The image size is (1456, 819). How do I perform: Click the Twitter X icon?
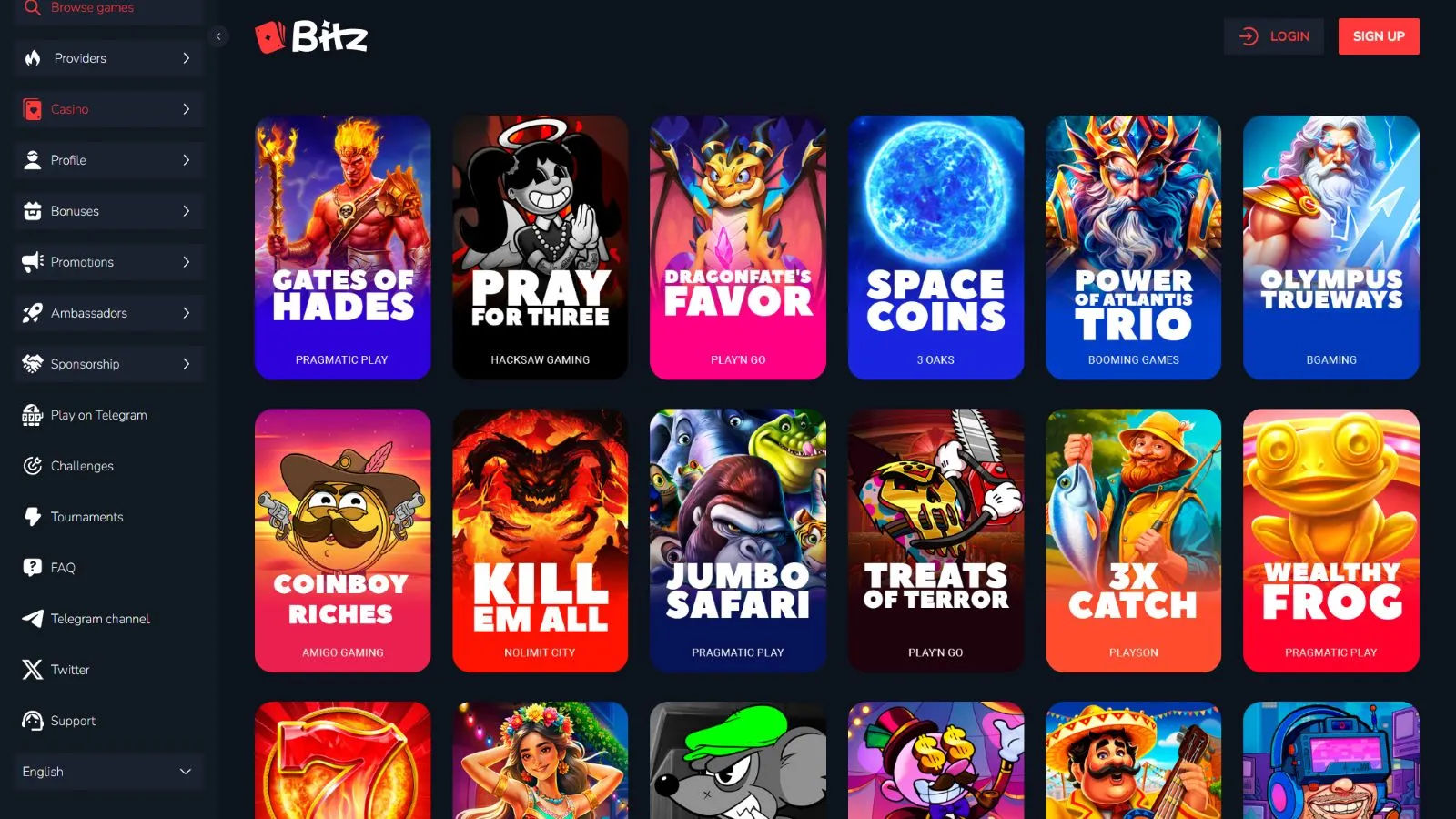click(33, 670)
